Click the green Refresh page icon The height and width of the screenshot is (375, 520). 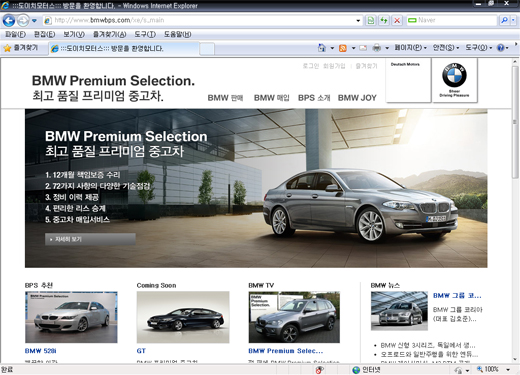384,20
